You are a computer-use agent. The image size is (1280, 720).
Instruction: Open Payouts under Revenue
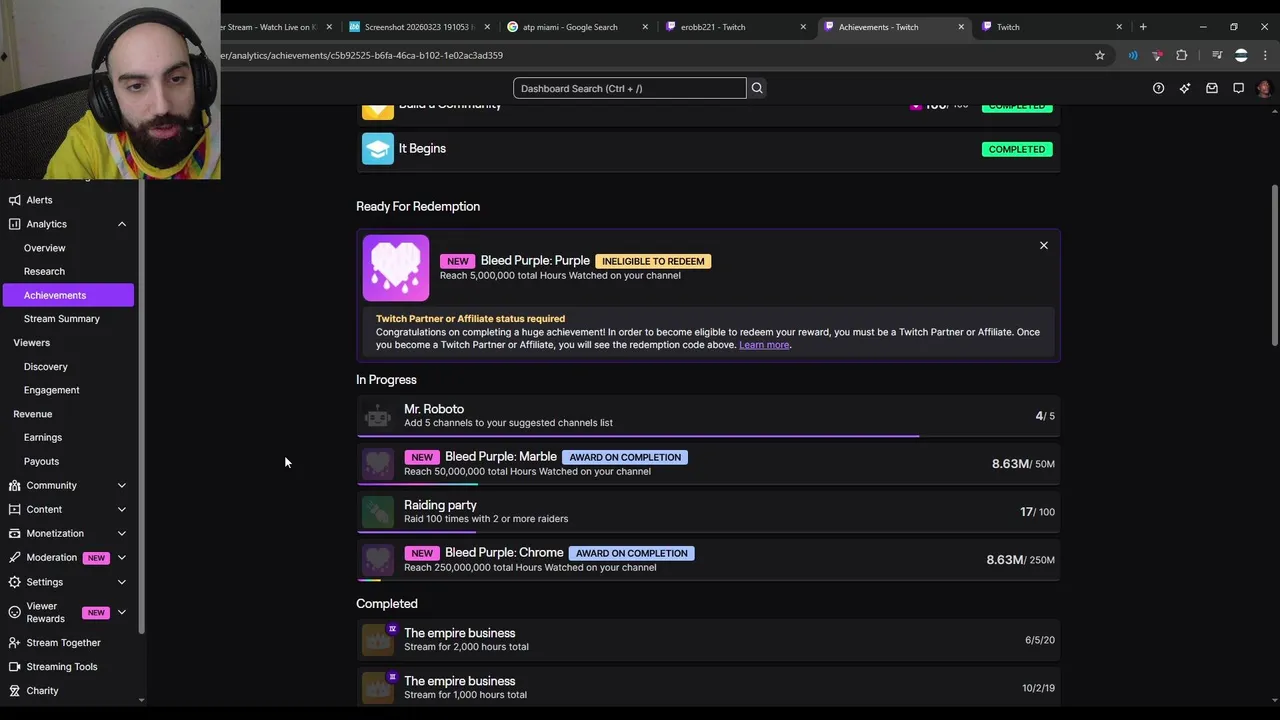42,461
